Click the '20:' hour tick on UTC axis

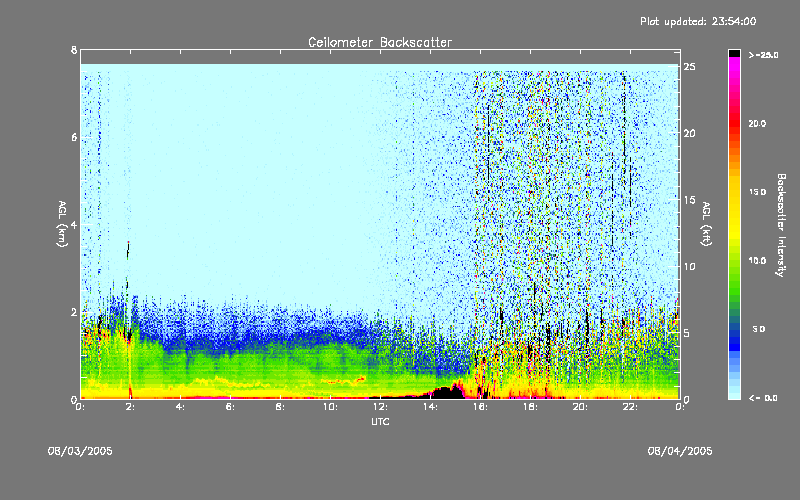click(x=580, y=407)
